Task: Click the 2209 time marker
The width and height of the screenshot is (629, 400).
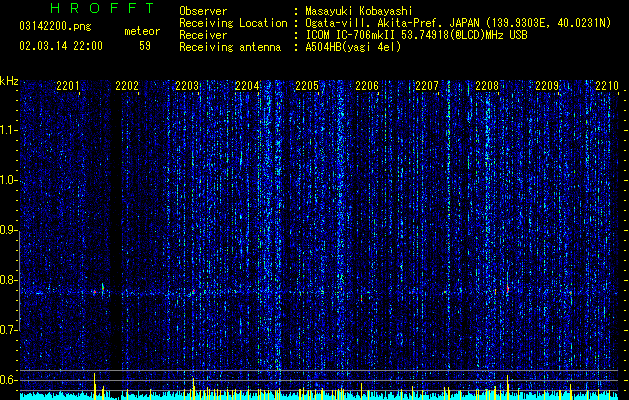Action: pyautogui.click(x=547, y=86)
